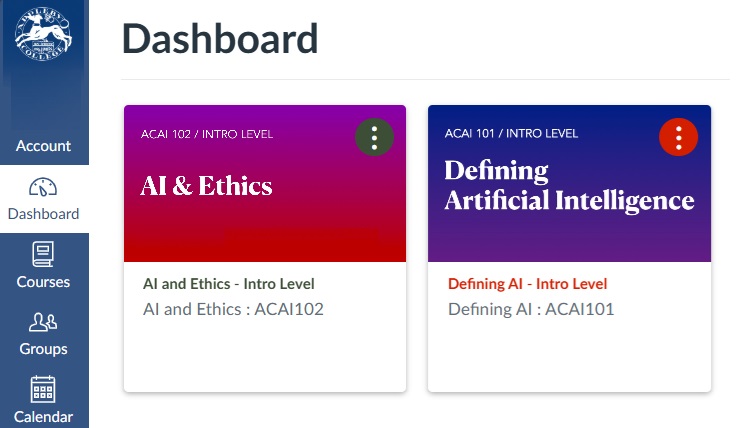Open the AI & Ethics card options menu
737x428 pixels.
click(x=374, y=137)
